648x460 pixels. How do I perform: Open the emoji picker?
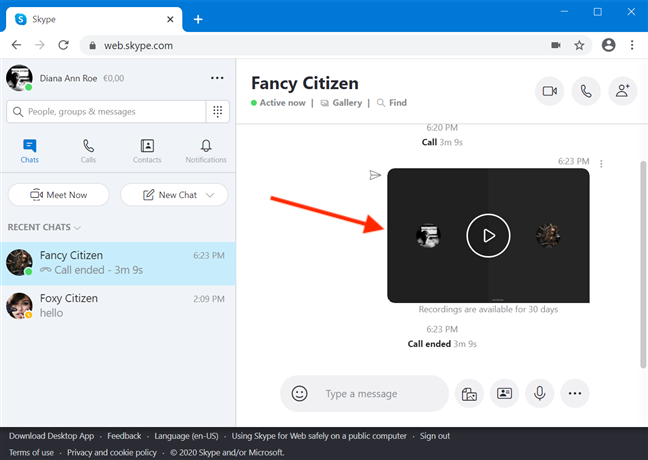(299, 393)
